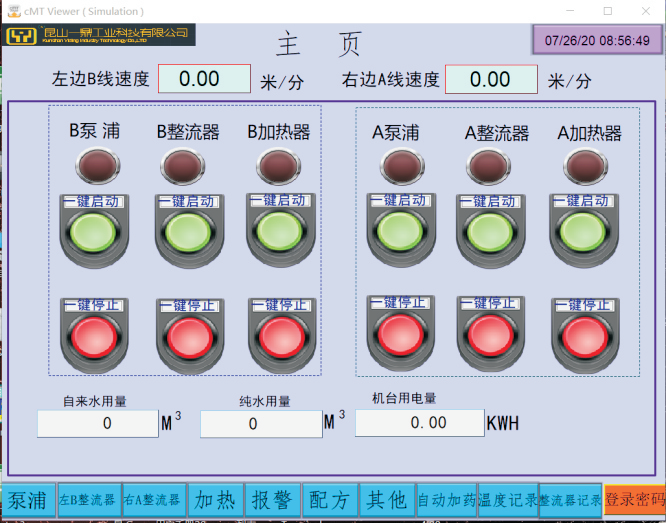Viewport: 666px width, 523px height.
Task: Click the 自来水用量 value field
Action: pos(98,423)
